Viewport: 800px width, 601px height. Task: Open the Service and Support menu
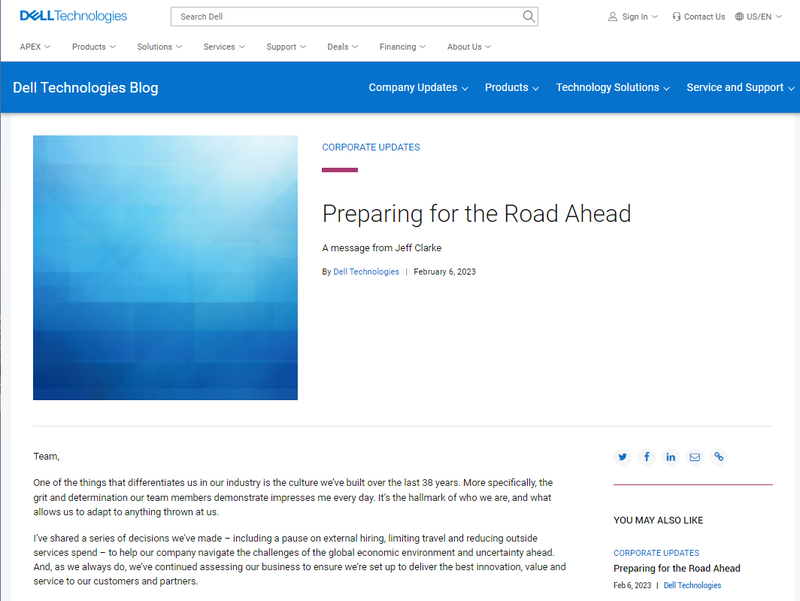(740, 88)
